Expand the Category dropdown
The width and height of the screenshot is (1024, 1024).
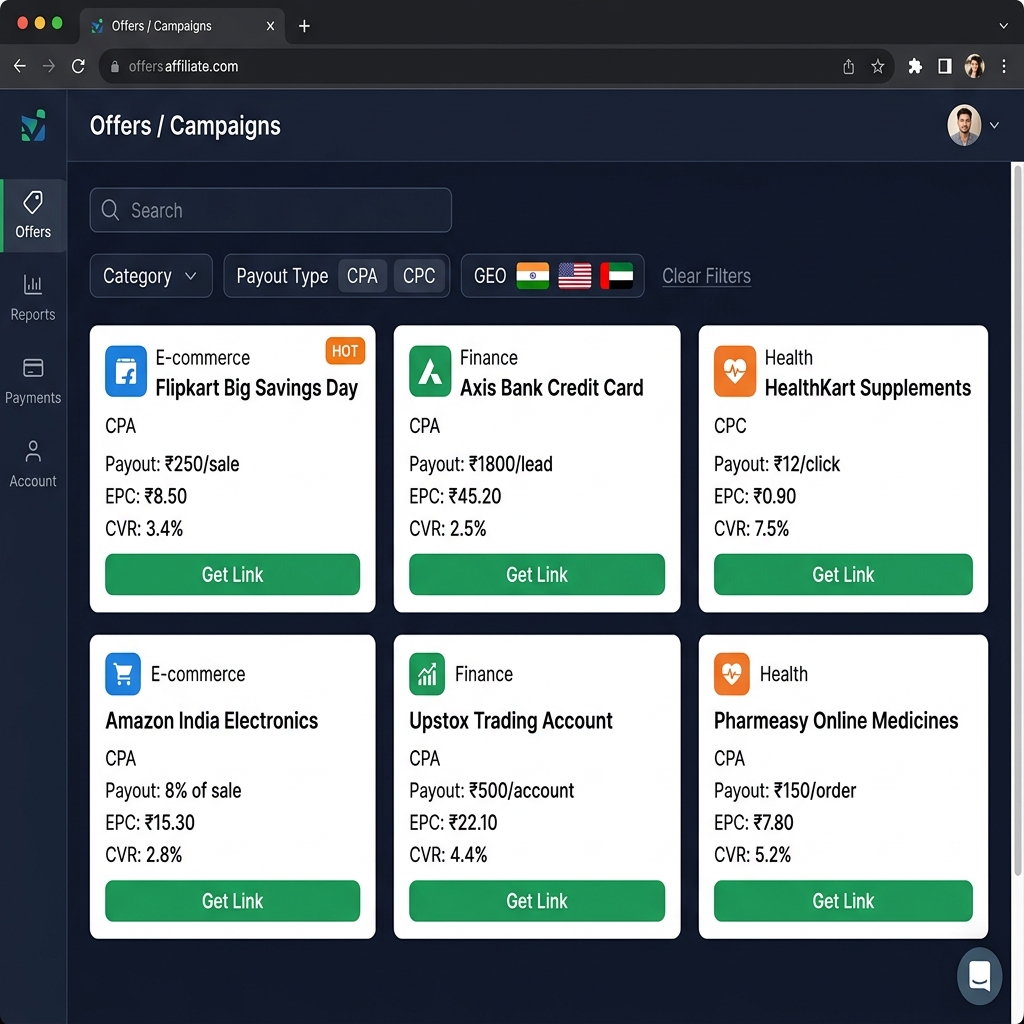(151, 276)
